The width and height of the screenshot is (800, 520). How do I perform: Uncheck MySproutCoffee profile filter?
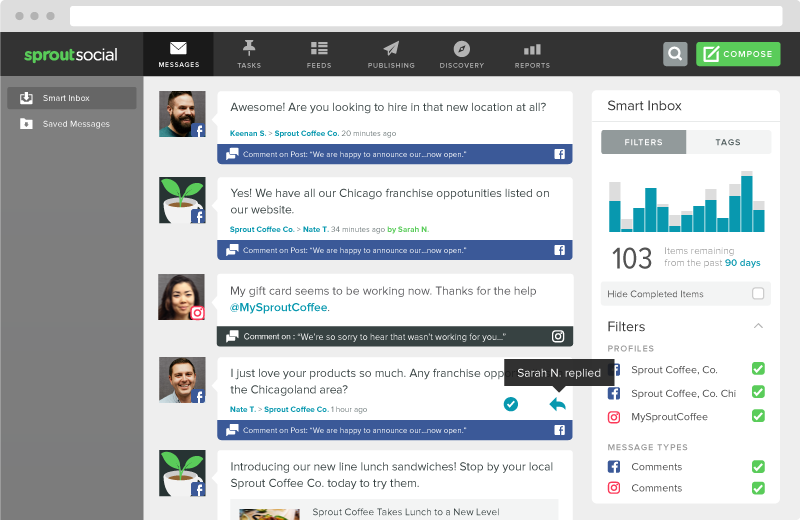(758, 416)
